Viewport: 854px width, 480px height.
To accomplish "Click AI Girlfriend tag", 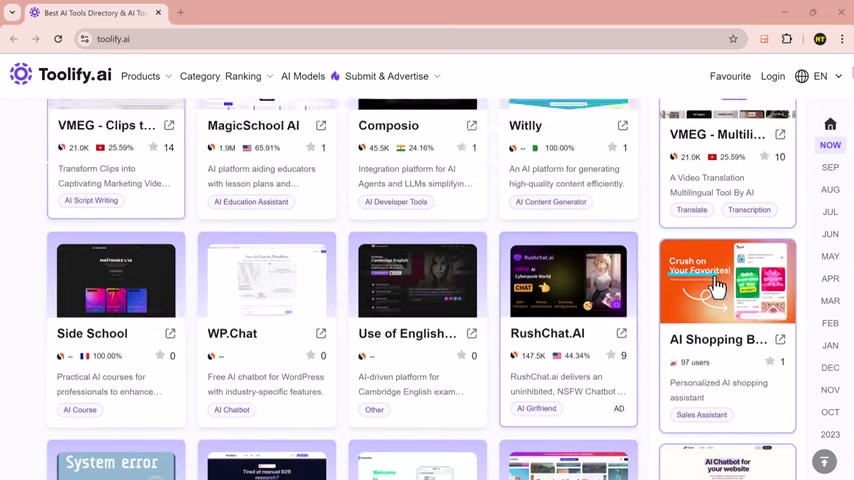I will (x=536, y=408).
